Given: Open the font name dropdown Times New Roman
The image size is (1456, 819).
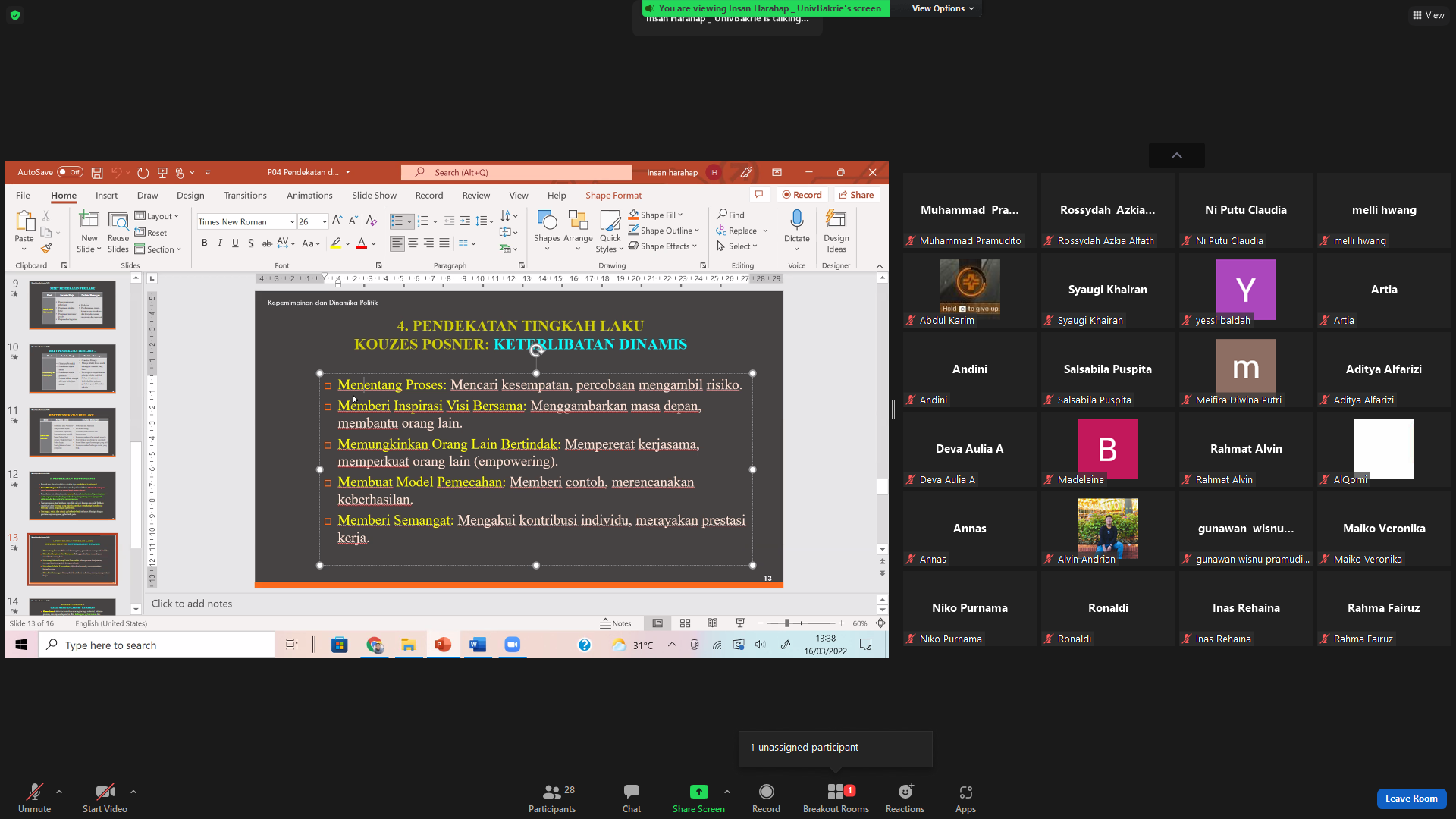Looking at the screenshot, I should tap(246, 221).
